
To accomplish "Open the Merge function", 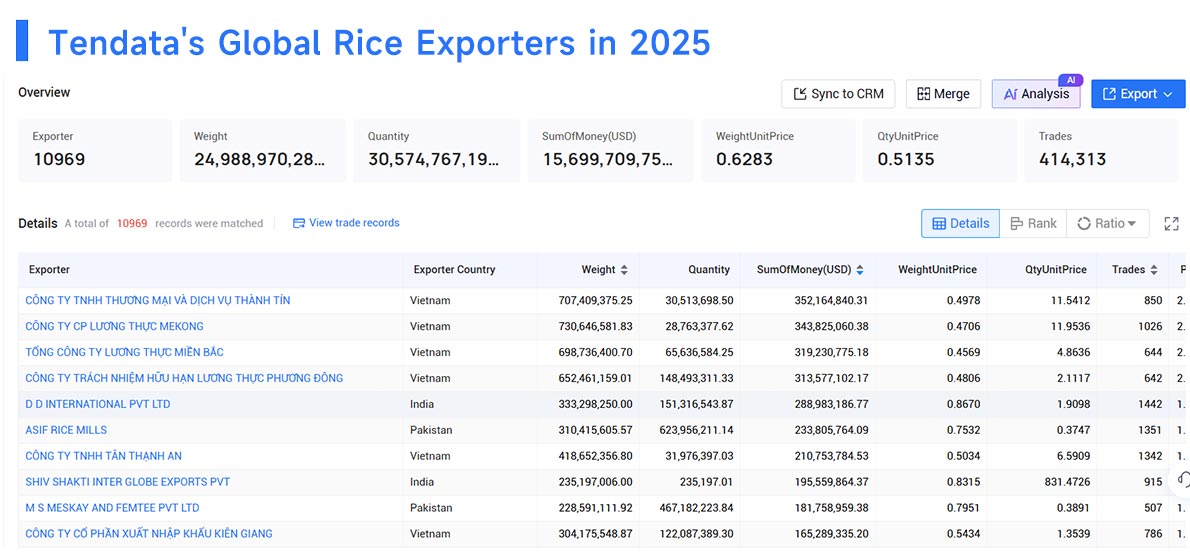I will tap(943, 94).
